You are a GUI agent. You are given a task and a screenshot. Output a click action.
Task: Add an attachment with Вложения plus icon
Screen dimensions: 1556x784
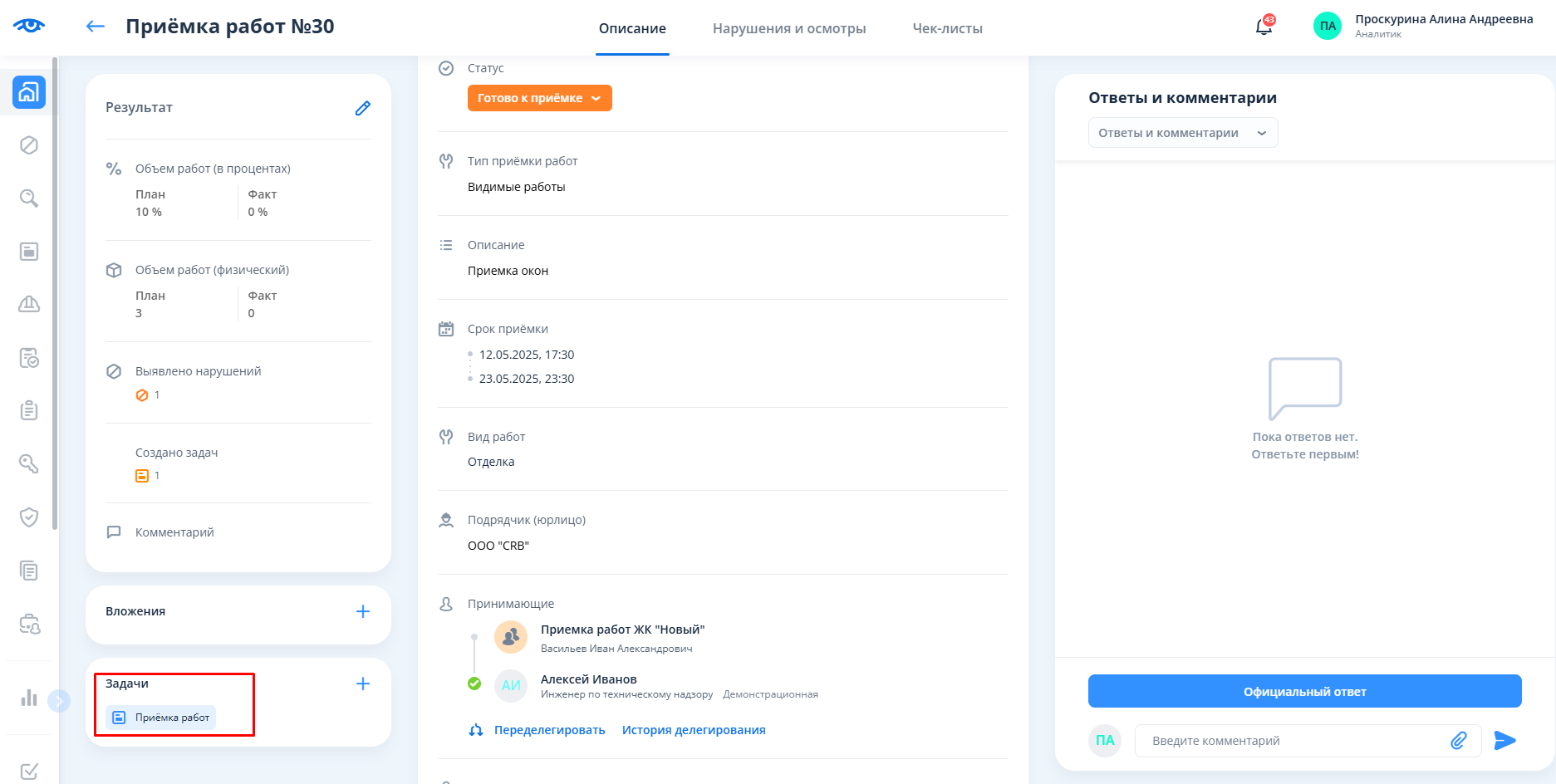(362, 611)
